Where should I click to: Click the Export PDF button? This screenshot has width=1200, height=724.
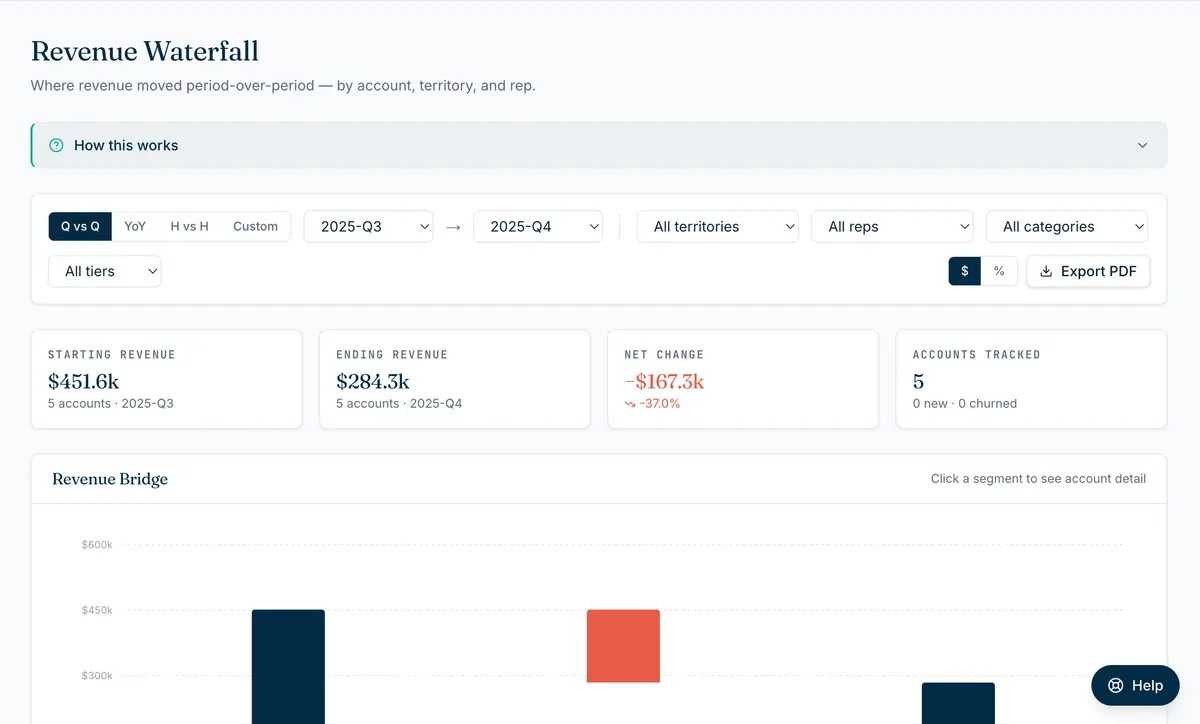coord(1088,271)
